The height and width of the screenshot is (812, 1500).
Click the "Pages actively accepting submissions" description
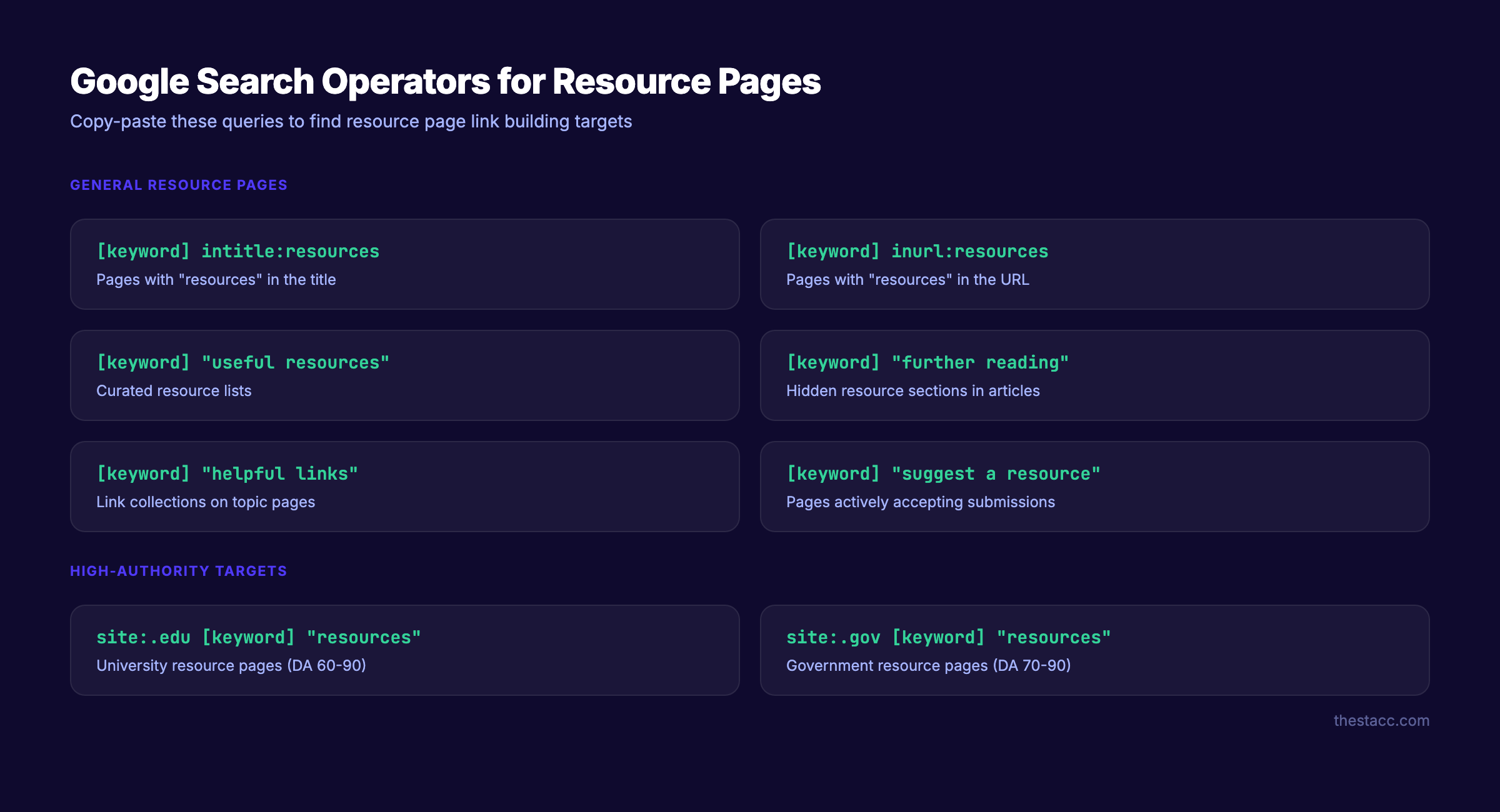click(921, 502)
